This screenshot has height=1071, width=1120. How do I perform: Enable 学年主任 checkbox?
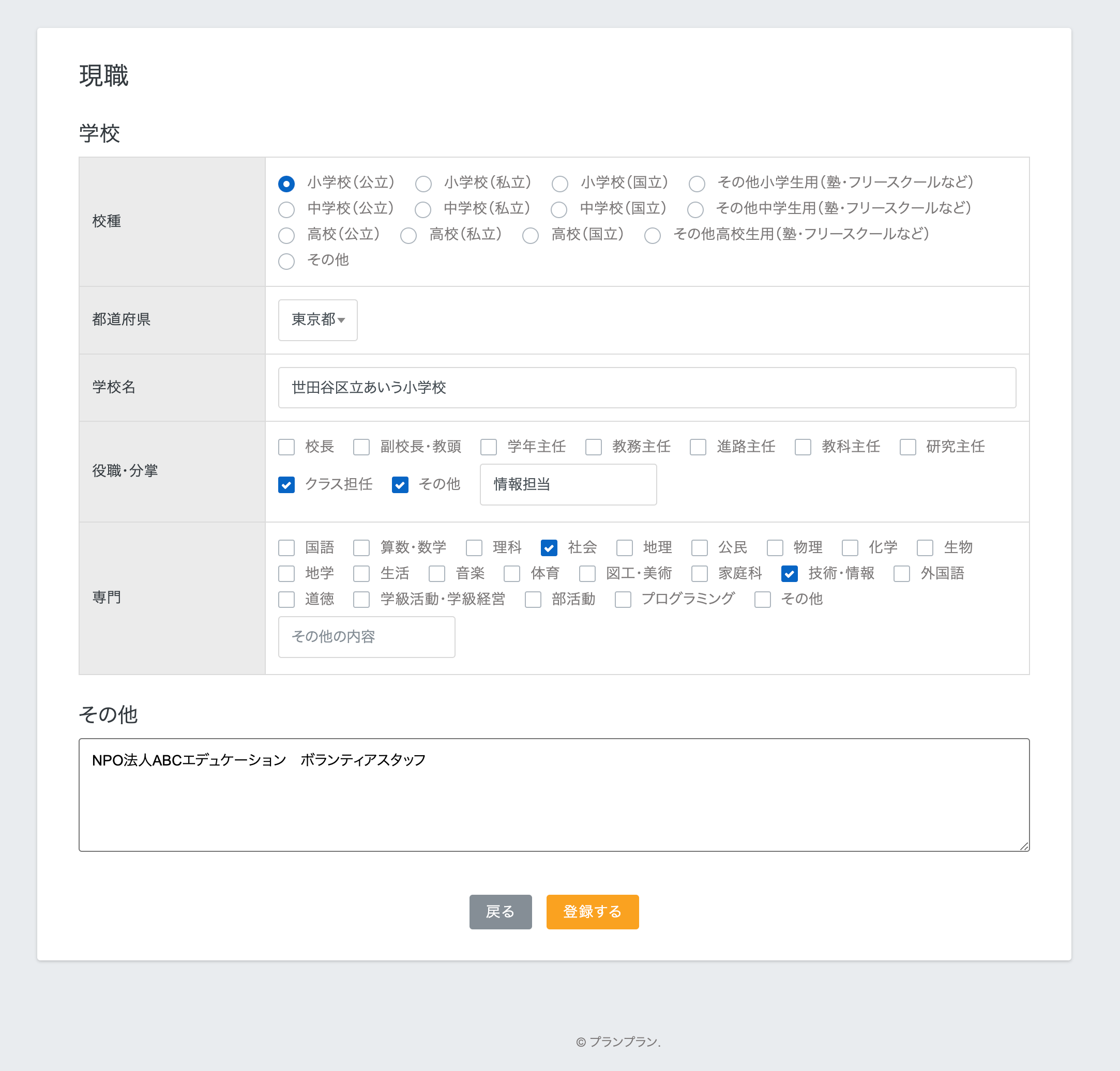[x=488, y=447]
